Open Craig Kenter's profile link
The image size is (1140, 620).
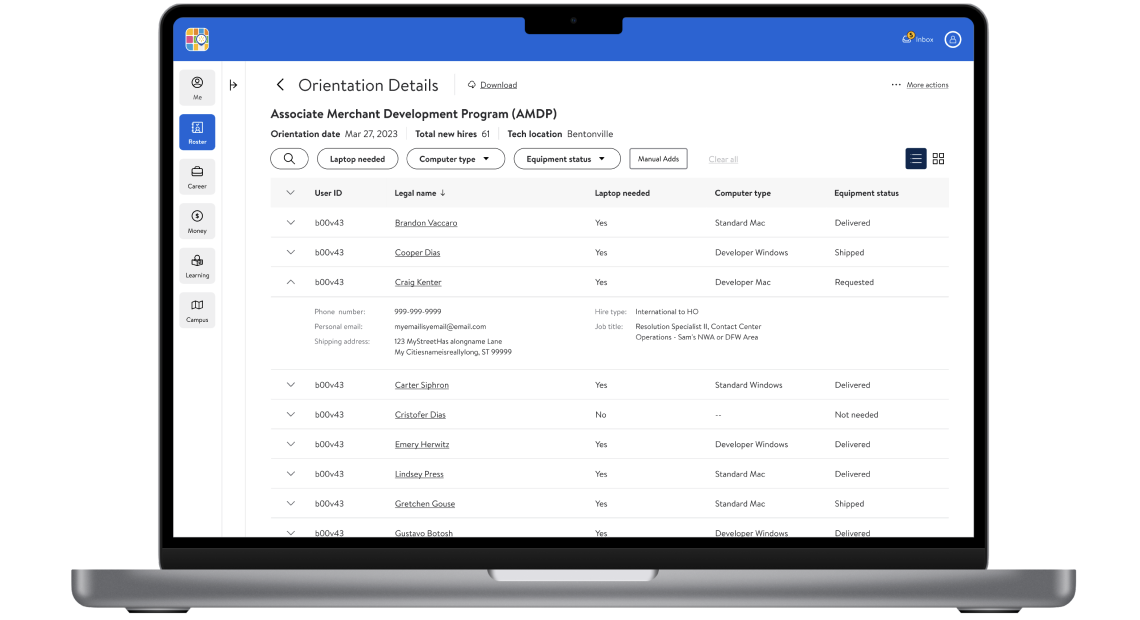pyautogui.click(x=418, y=282)
